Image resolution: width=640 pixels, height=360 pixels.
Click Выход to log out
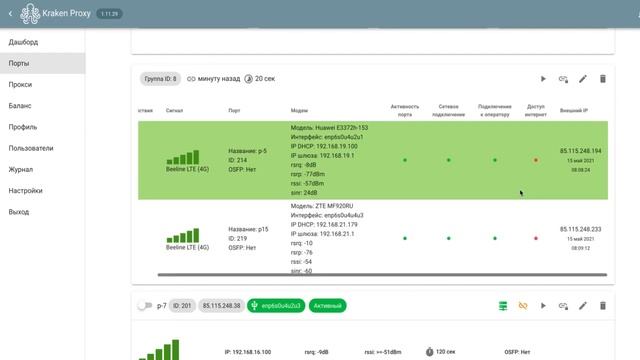[x=18, y=212]
